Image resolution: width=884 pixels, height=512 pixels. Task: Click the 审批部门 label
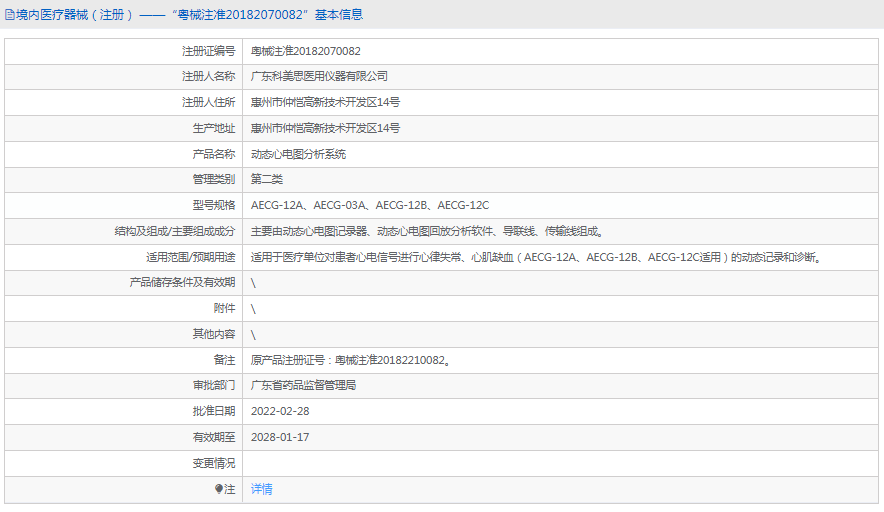(214, 385)
